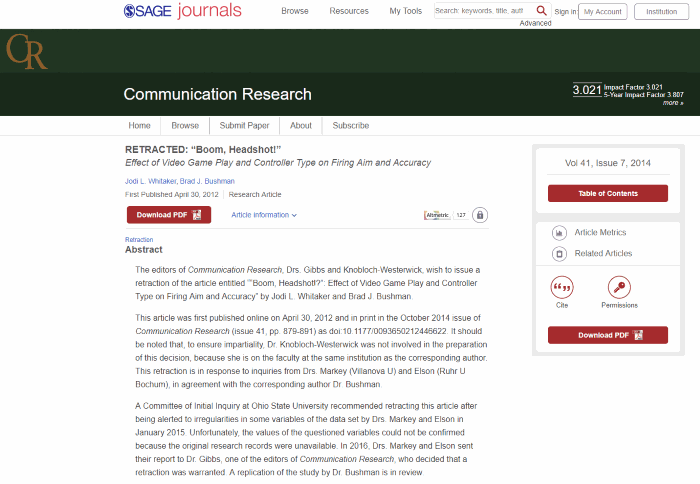Click the Research Article label

(255, 195)
